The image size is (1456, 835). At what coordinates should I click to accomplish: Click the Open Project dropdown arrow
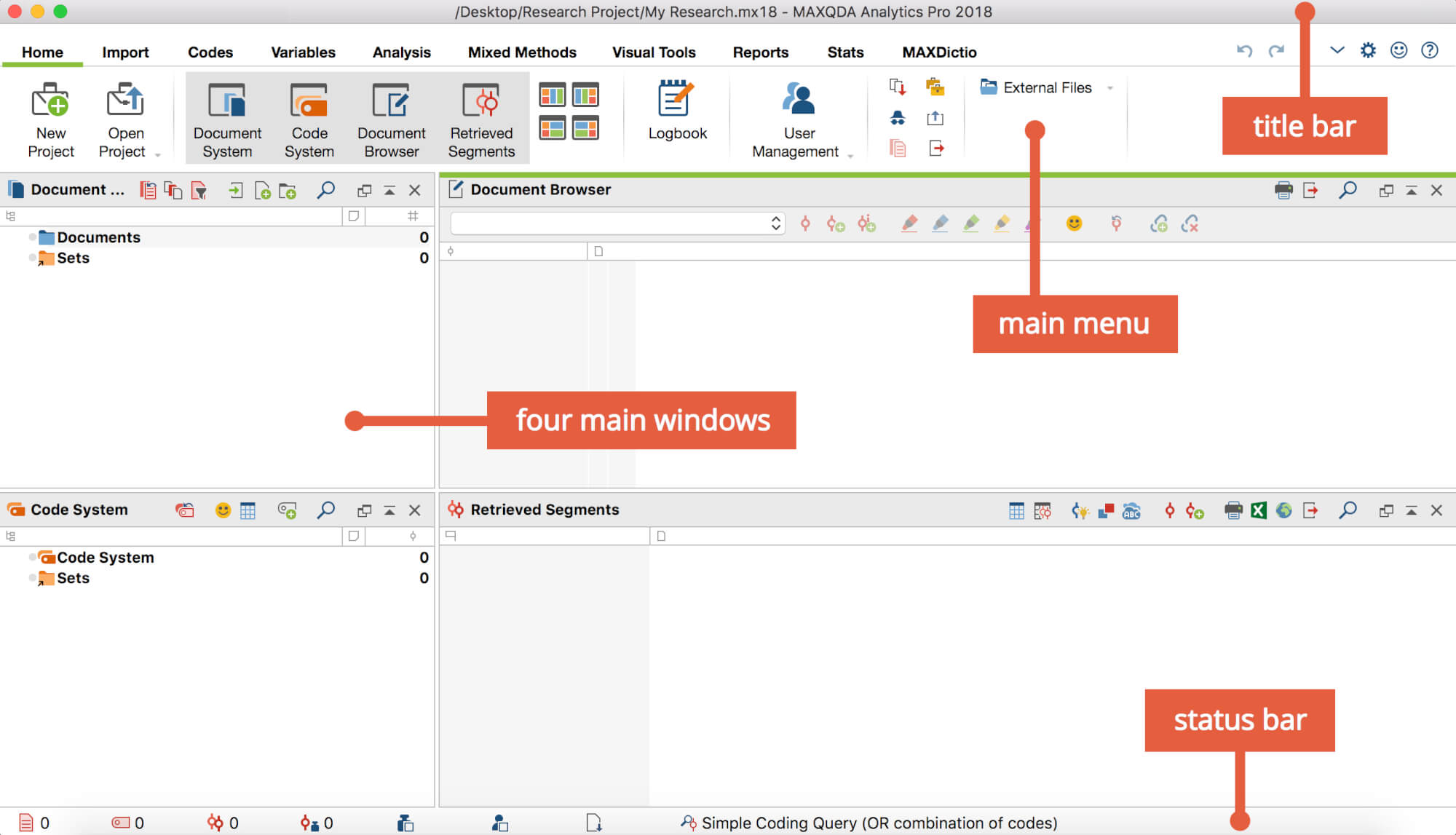[157, 154]
